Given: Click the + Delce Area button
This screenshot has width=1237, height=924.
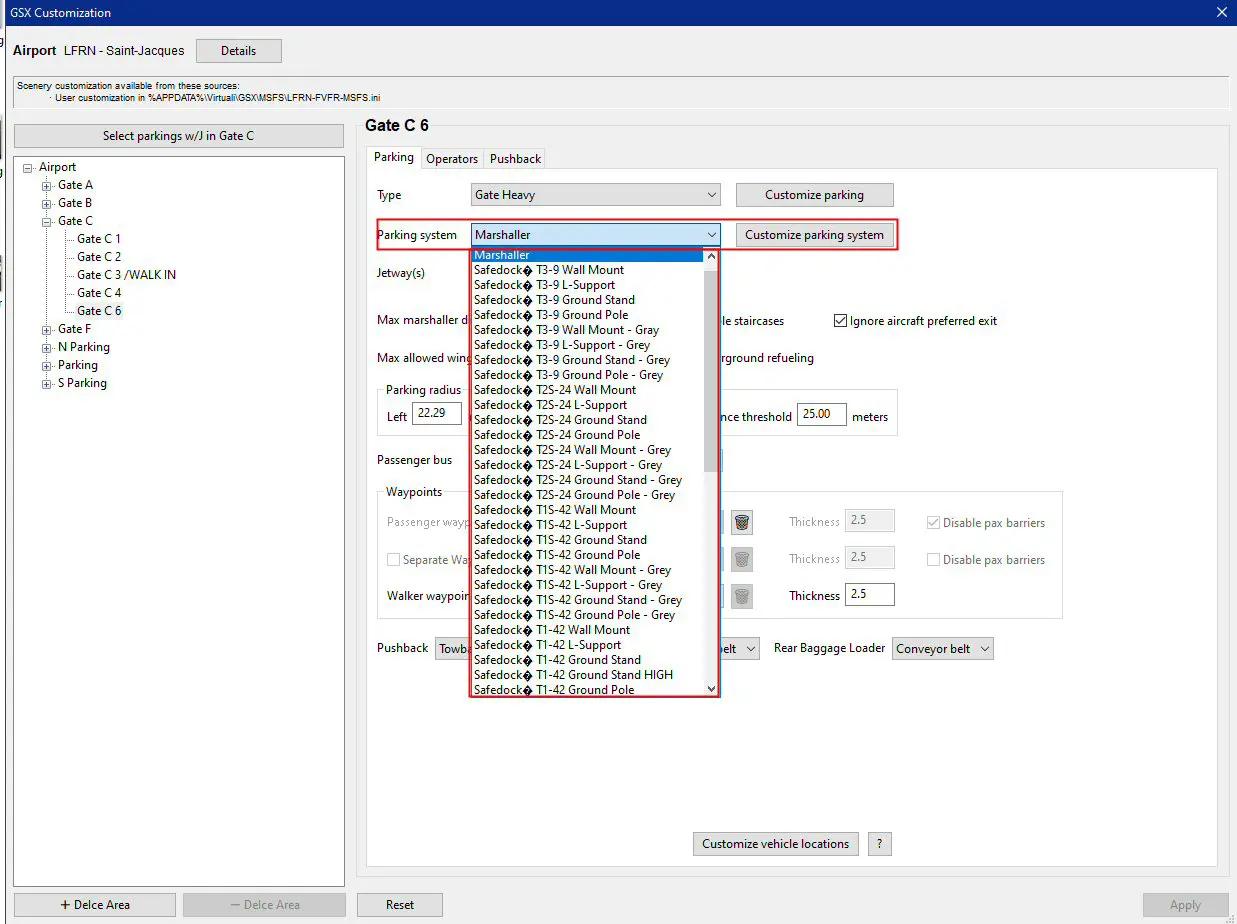Looking at the screenshot, I should [95, 905].
